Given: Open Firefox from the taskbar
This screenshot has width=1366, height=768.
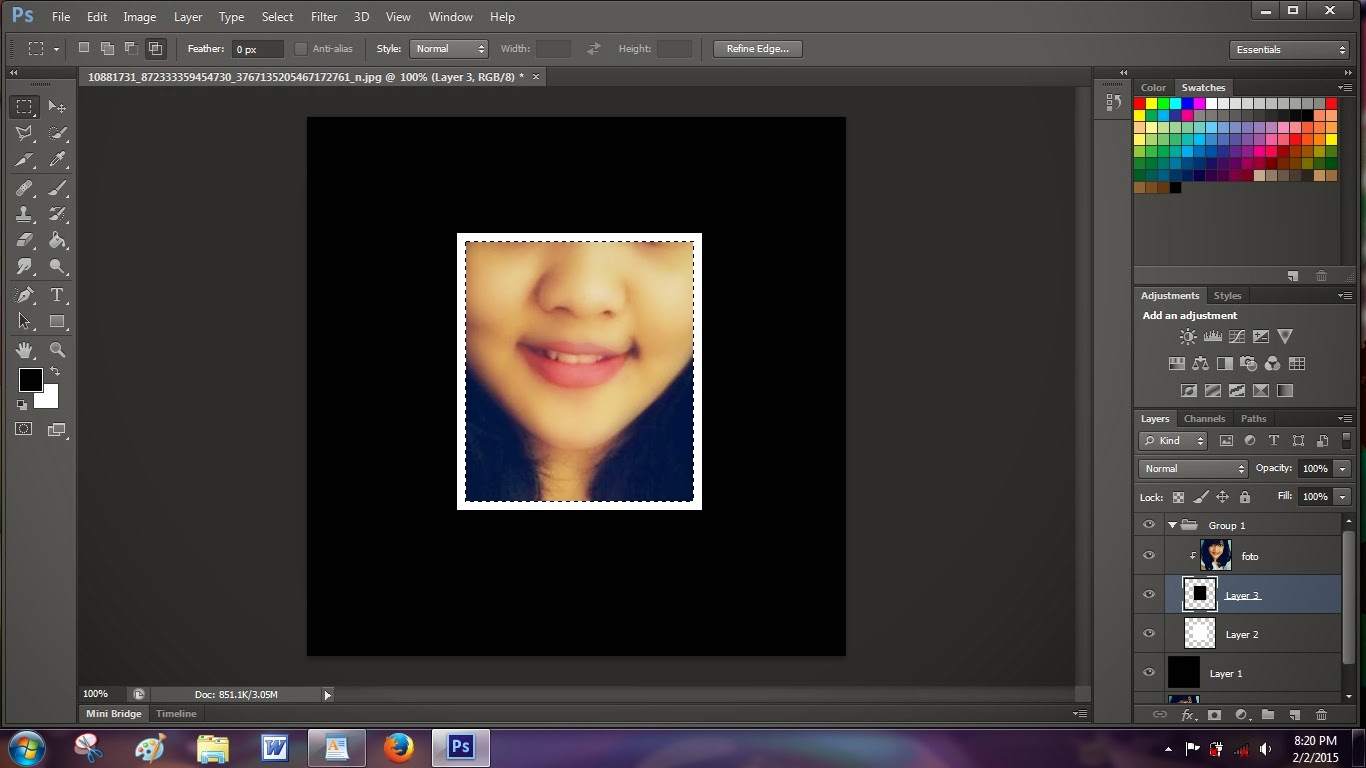Looking at the screenshot, I should coord(398,747).
